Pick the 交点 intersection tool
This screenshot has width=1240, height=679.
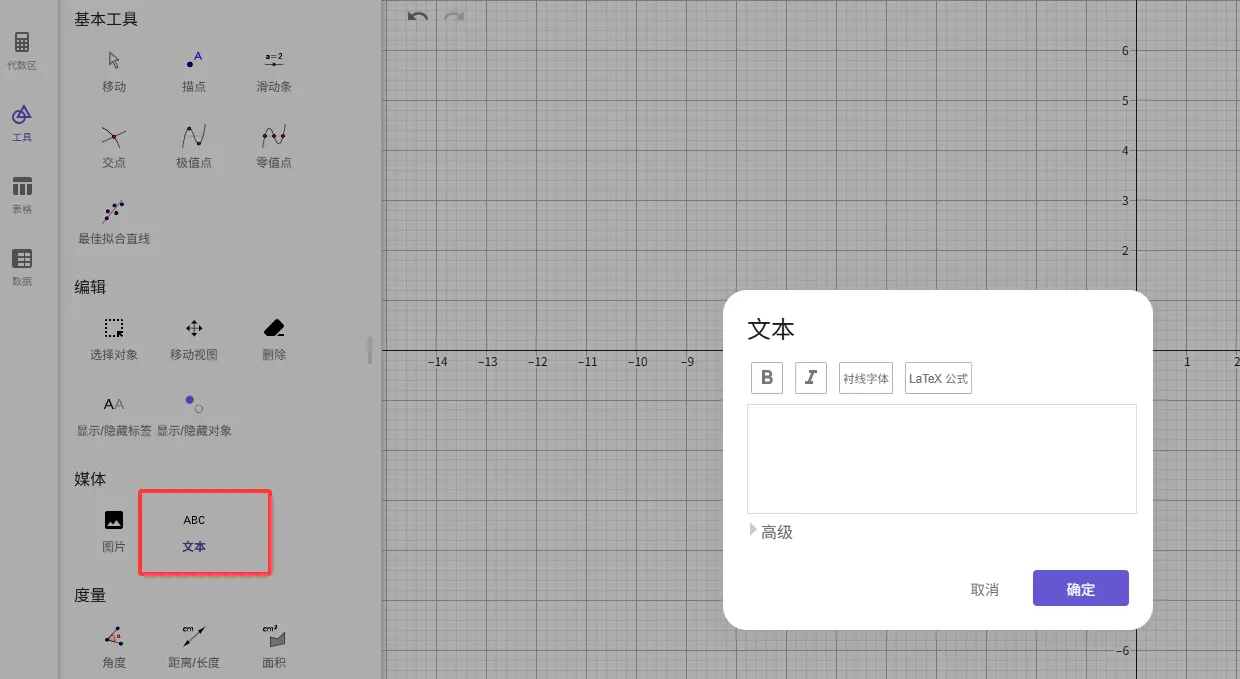114,146
